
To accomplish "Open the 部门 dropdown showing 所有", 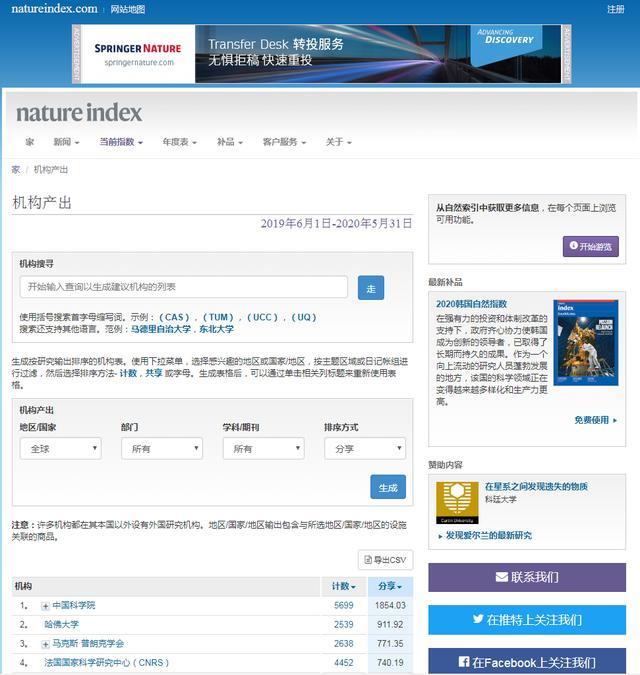I will pyautogui.click(x=162, y=449).
